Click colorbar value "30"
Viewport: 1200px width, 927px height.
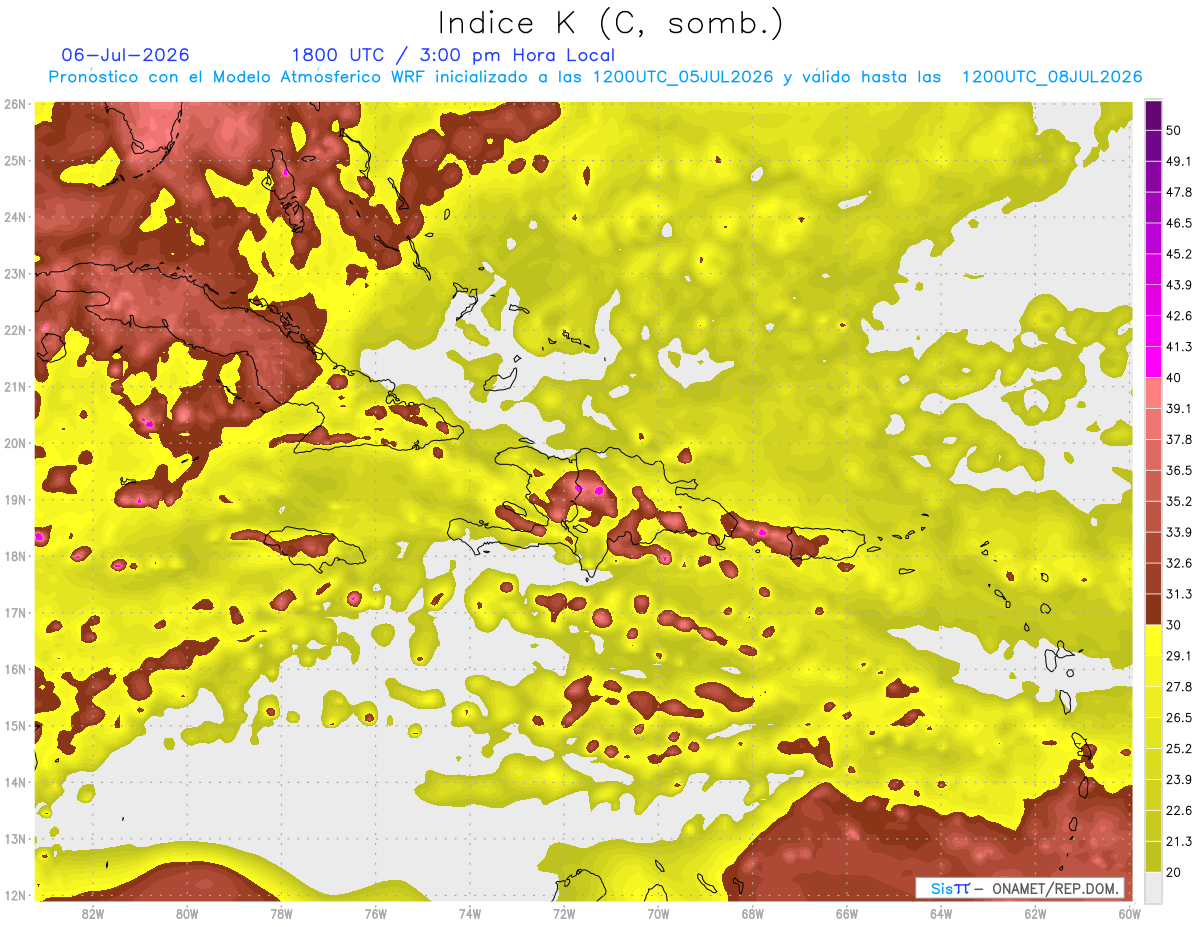click(x=1175, y=625)
